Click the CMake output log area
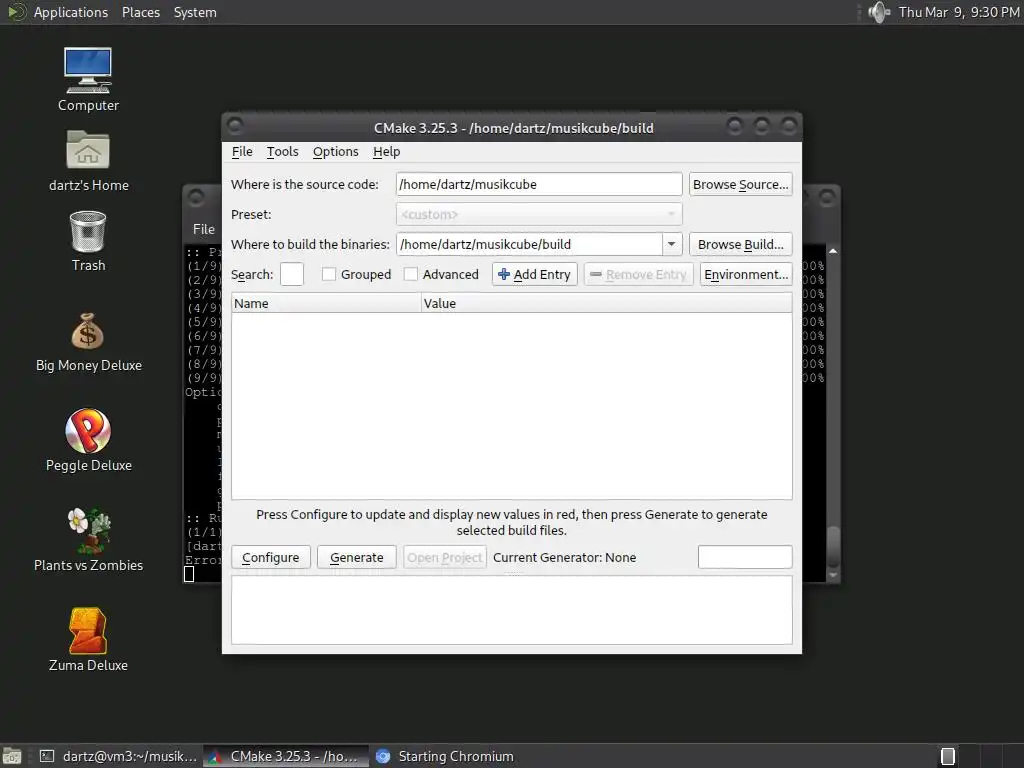The height and width of the screenshot is (768, 1024). pyautogui.click(x=512, y=609)
